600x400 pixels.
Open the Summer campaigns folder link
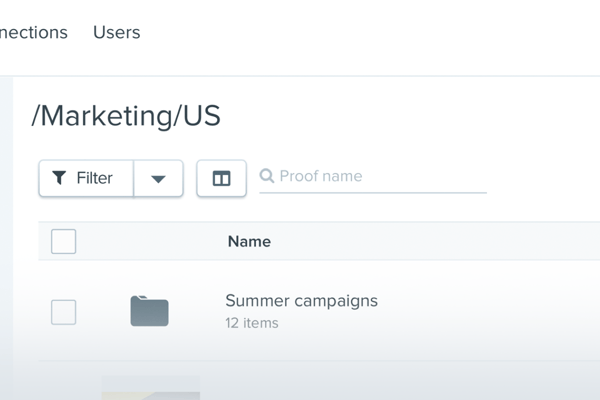click(x=301, y=300)
